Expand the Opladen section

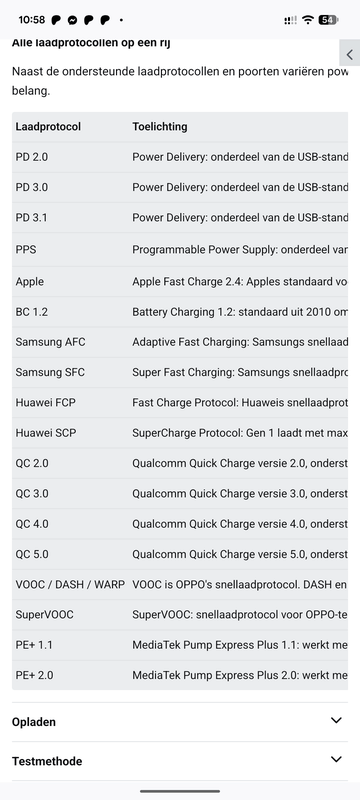point(180,721)
